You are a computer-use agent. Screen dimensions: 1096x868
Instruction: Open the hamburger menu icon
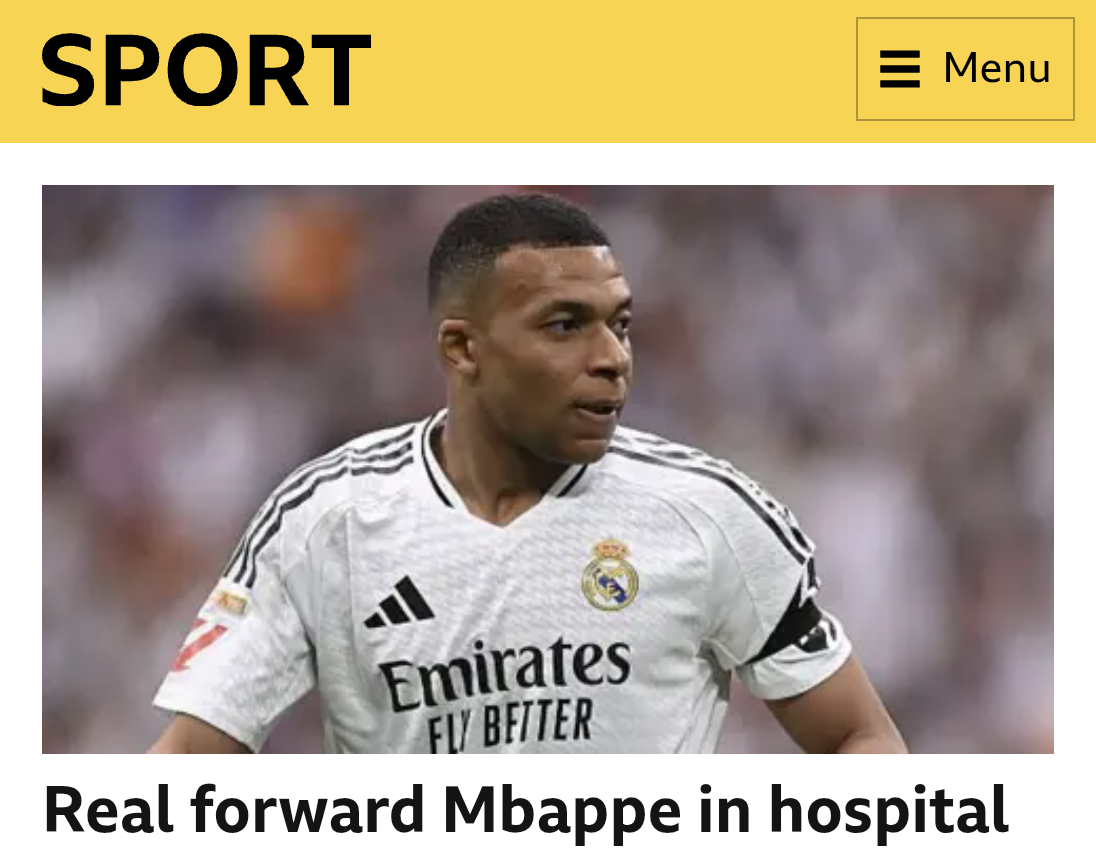(900, 68)
